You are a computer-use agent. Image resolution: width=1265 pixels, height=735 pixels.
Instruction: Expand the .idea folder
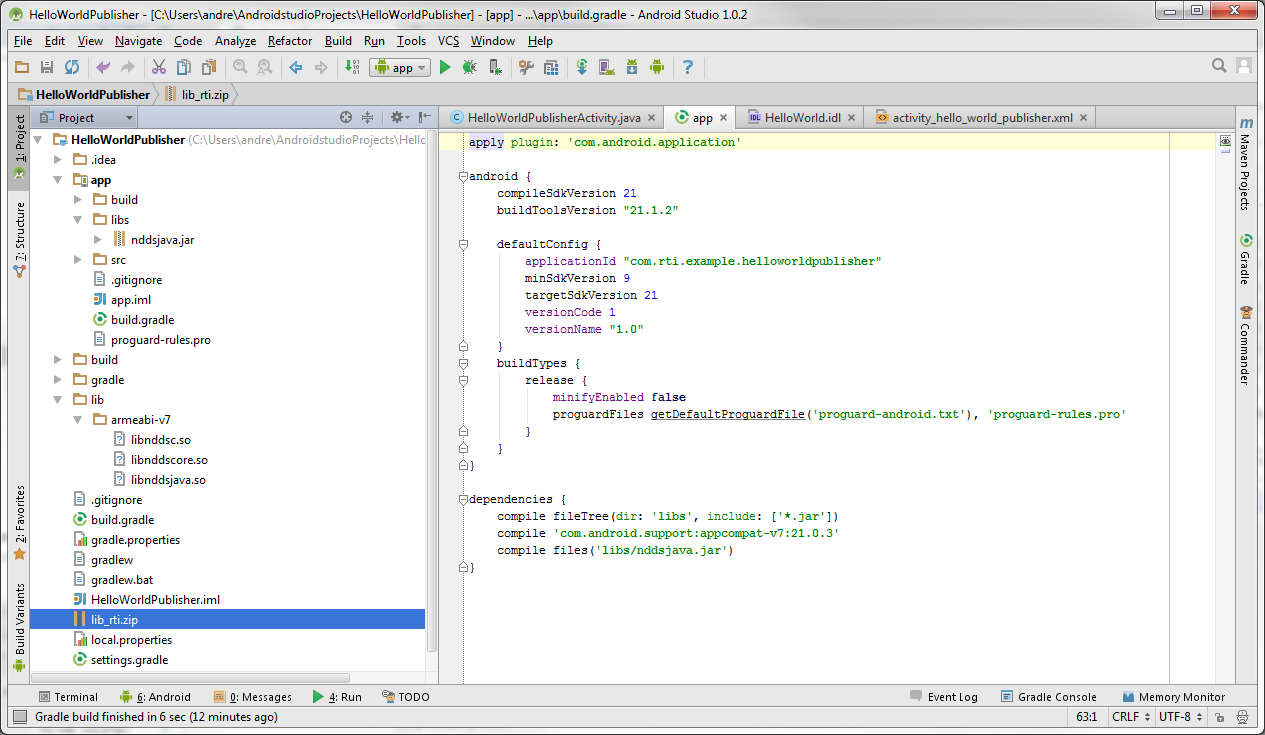pos(58,160)
